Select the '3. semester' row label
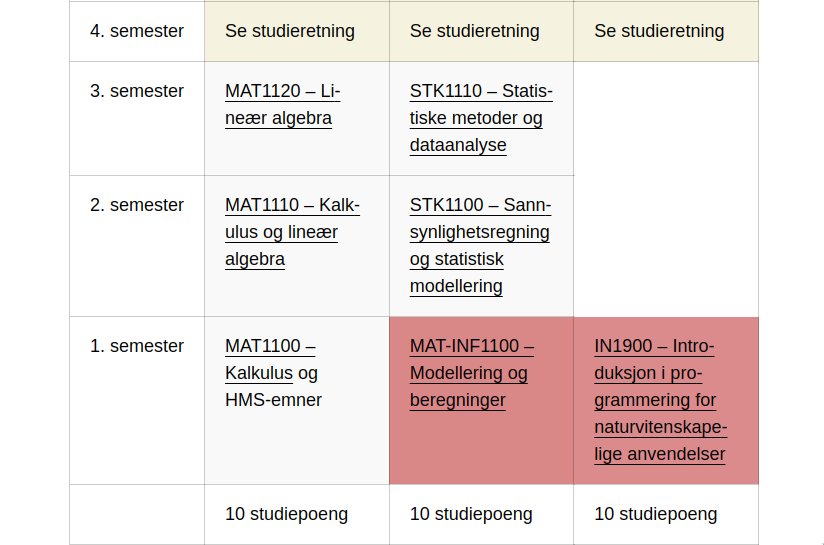Screen dimensions: 824x545 [137, 91]
